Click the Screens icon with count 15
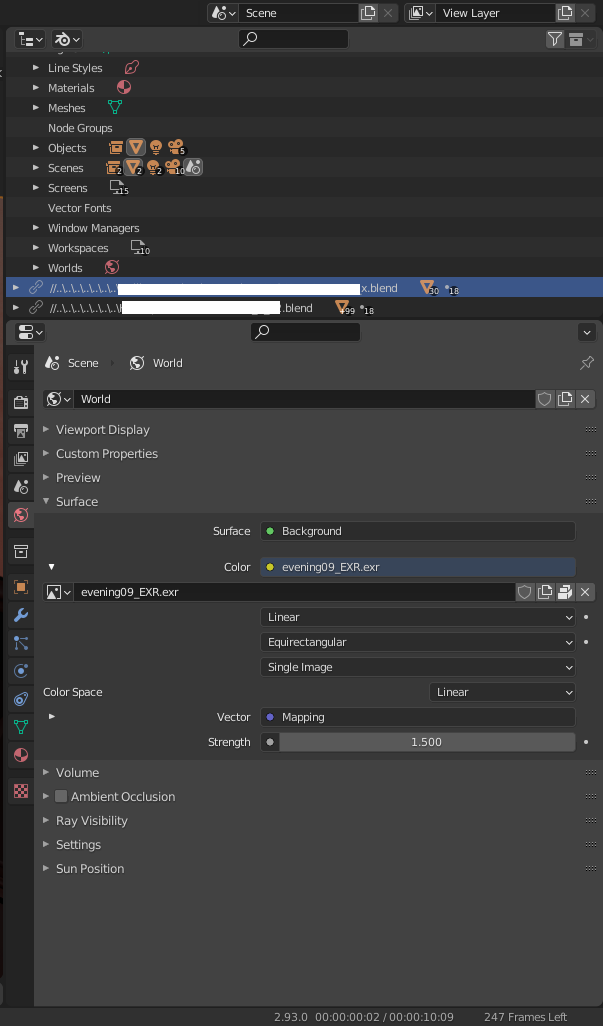The image size is (603, 1026). pyautogui.click(x=118, y=188)
